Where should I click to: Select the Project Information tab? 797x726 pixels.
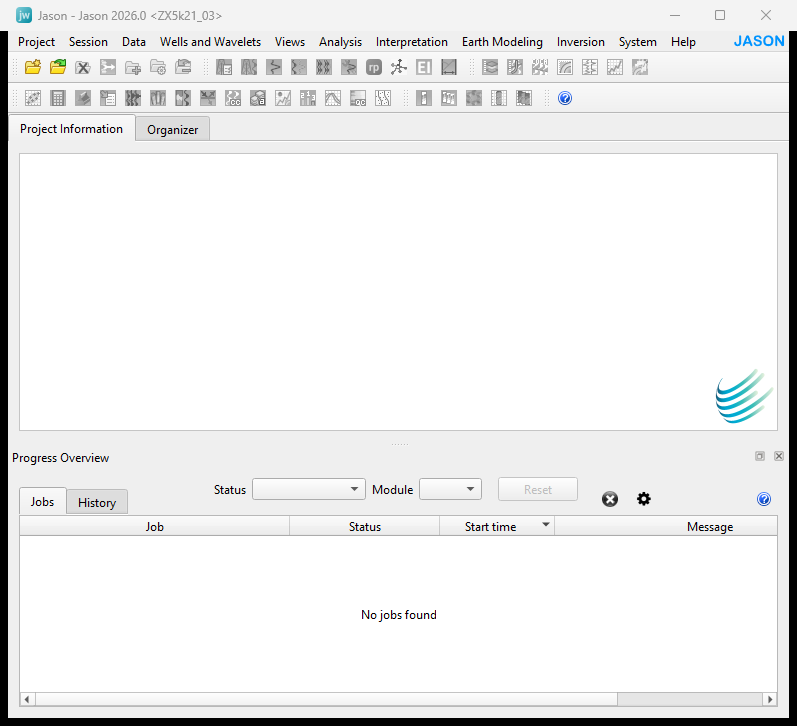(x=72, y=128)
